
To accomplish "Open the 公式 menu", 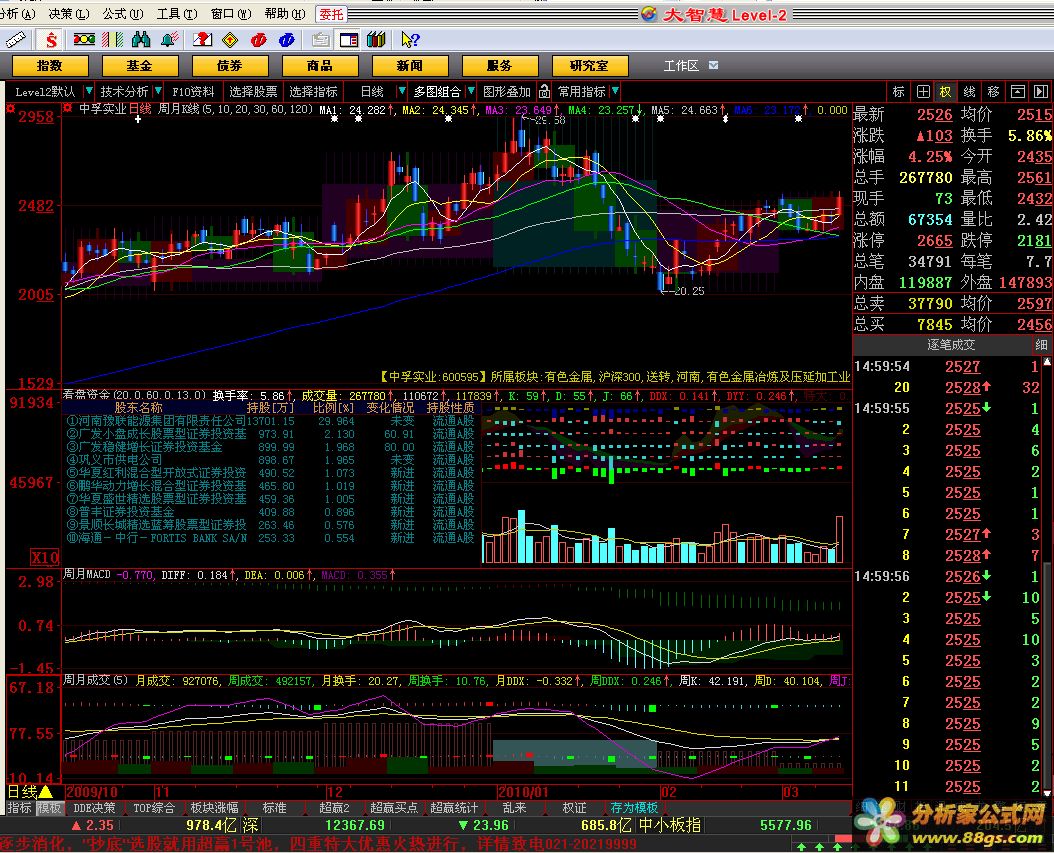I will [122, 14].
